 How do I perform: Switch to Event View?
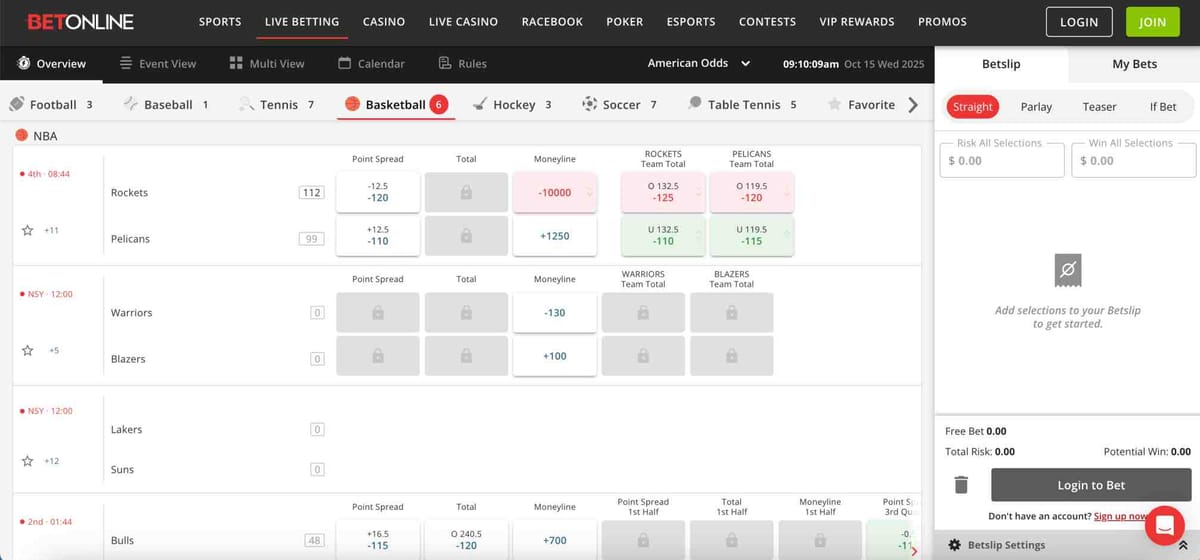point(157,63)
